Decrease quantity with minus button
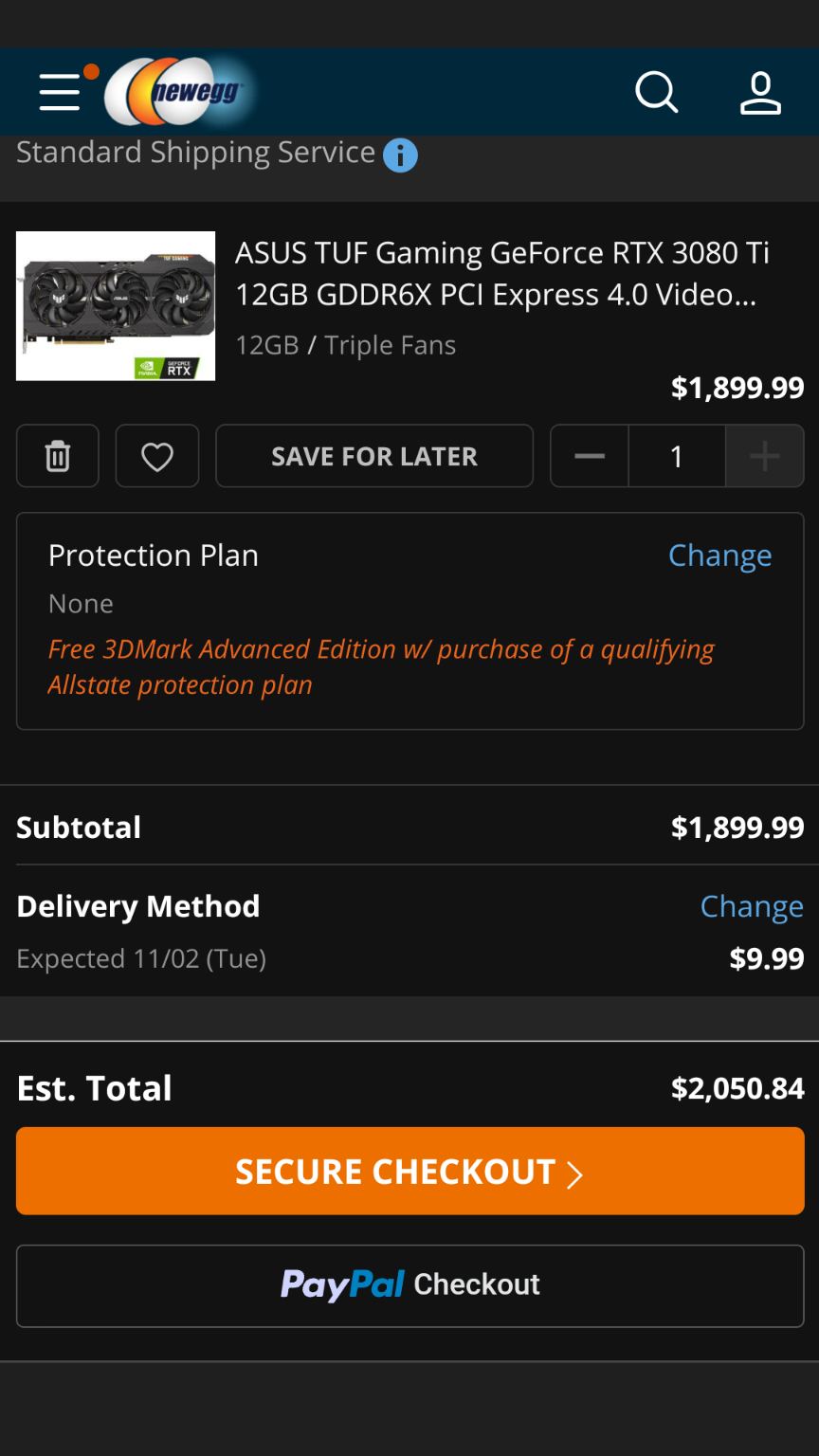The width and height of the screenshot is (819, 1456). click(x=590, y=456)
